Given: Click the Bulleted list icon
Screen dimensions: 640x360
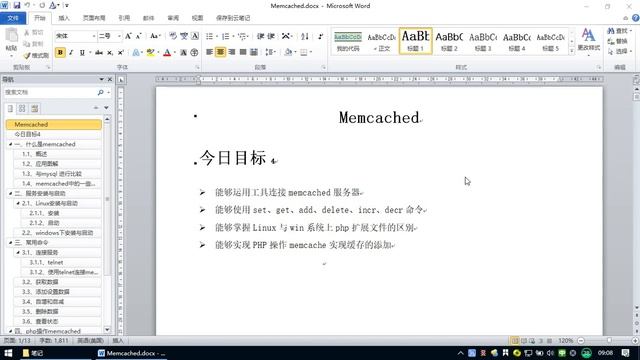Looking at the screenshot, I should click(209, 36).
